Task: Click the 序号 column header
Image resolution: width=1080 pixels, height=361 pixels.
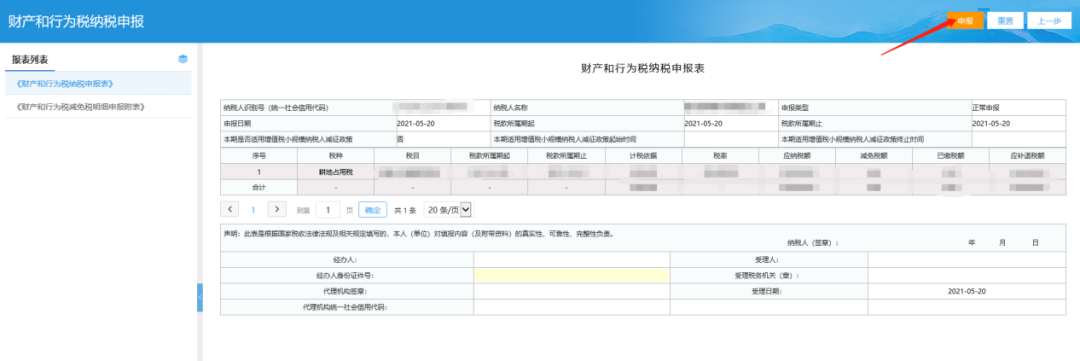Action: coord(258,156)
